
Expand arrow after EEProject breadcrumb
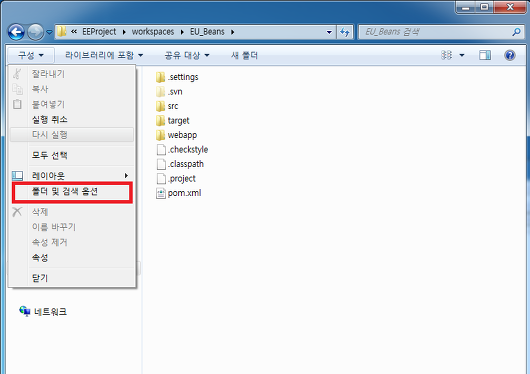pyautogui.click(x=124, y=32)
